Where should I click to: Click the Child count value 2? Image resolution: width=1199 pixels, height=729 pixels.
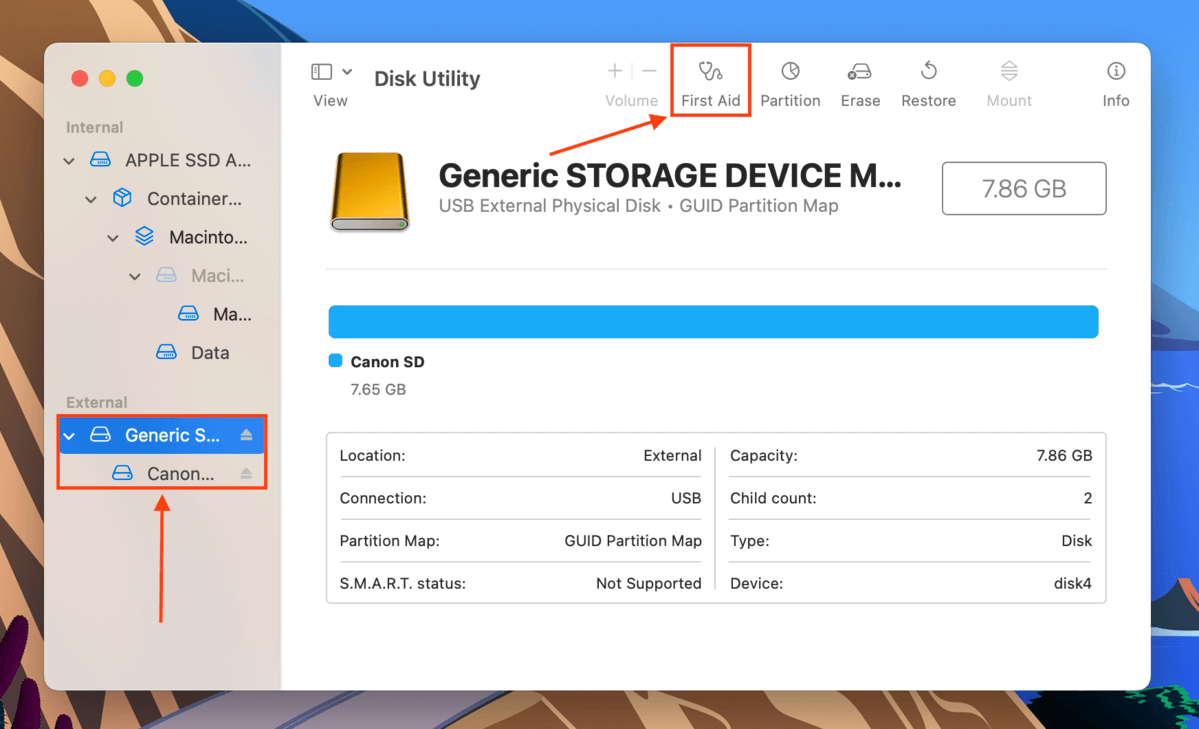(x=1087, y=498)
